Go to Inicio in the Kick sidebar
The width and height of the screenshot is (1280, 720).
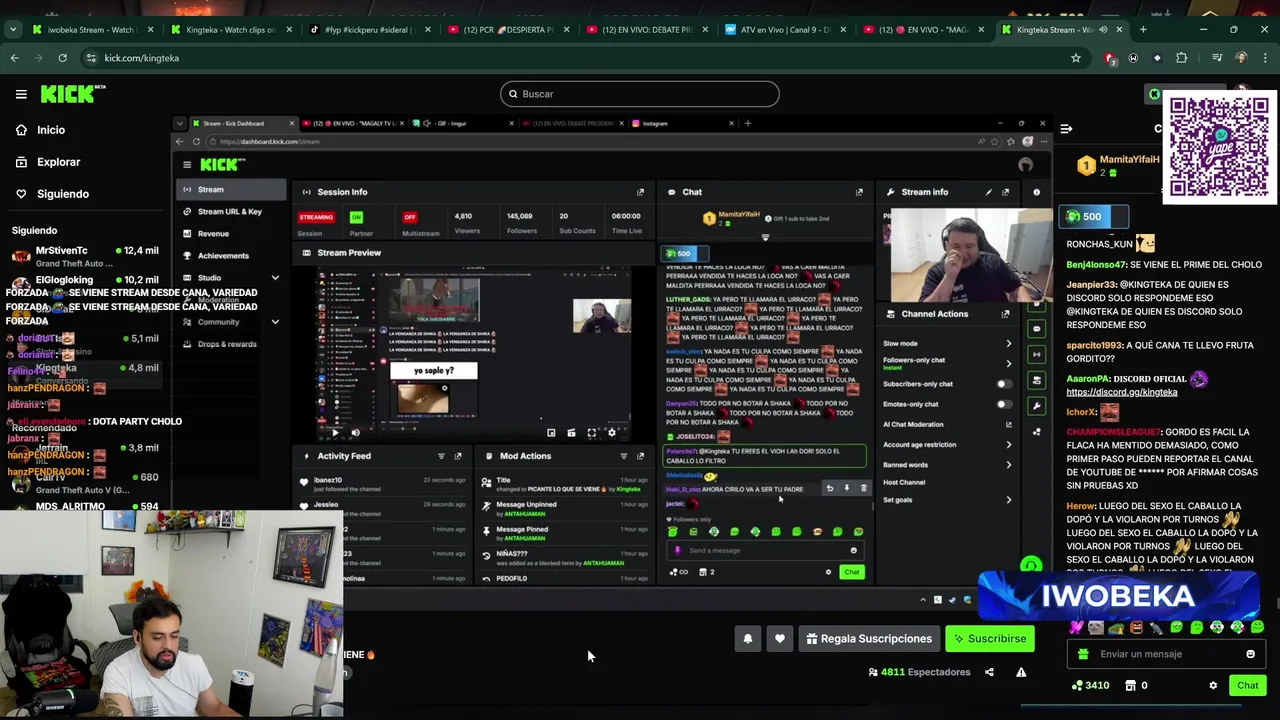click(41, 130)
